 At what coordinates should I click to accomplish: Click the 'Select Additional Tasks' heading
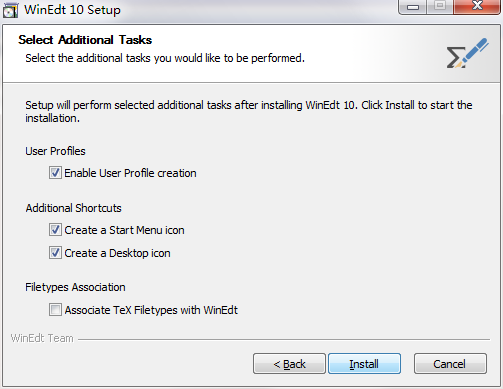(85, 40)
